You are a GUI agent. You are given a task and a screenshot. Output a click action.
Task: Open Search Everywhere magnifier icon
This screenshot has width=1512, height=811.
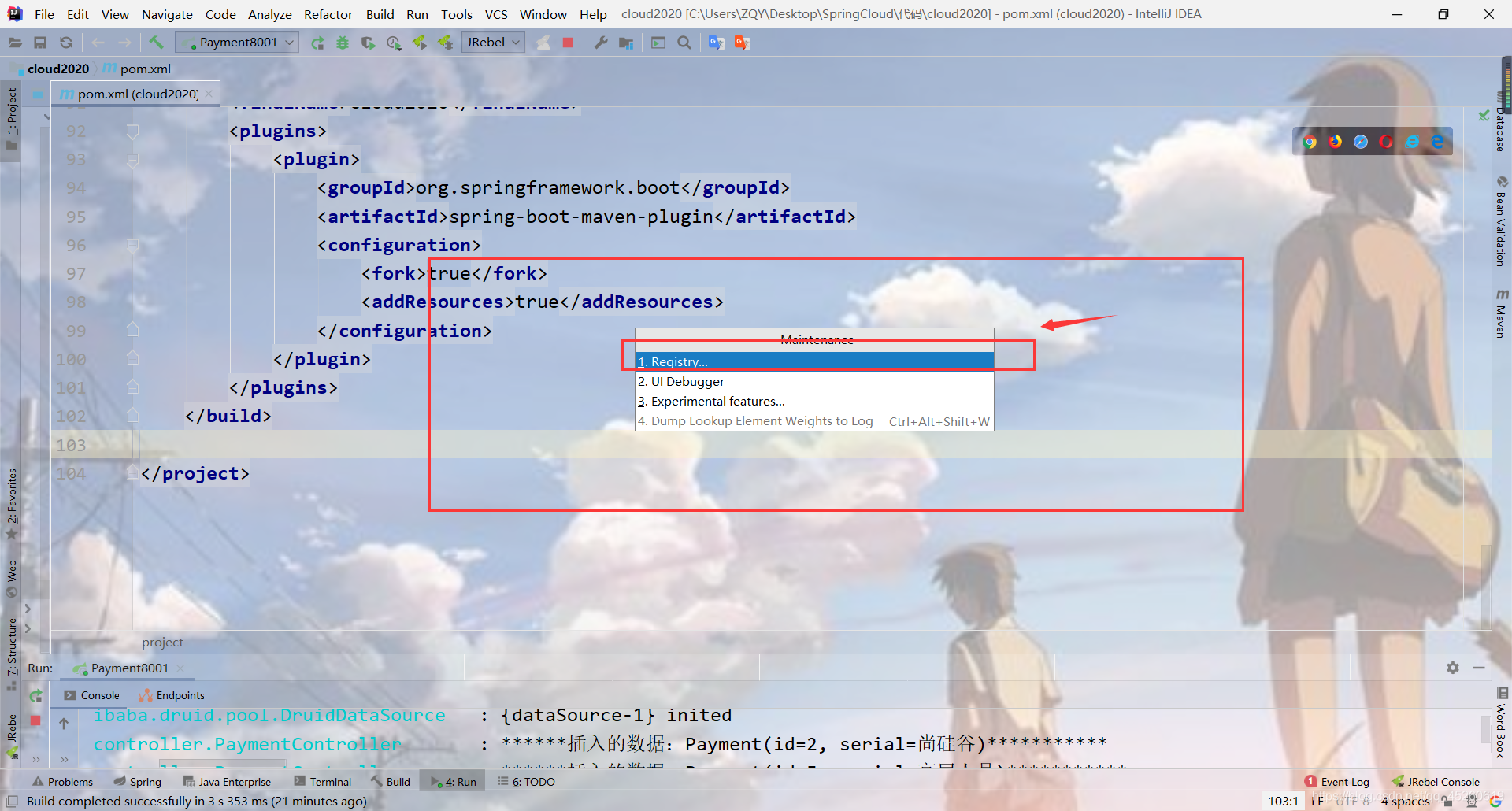[x=684, y=43]
